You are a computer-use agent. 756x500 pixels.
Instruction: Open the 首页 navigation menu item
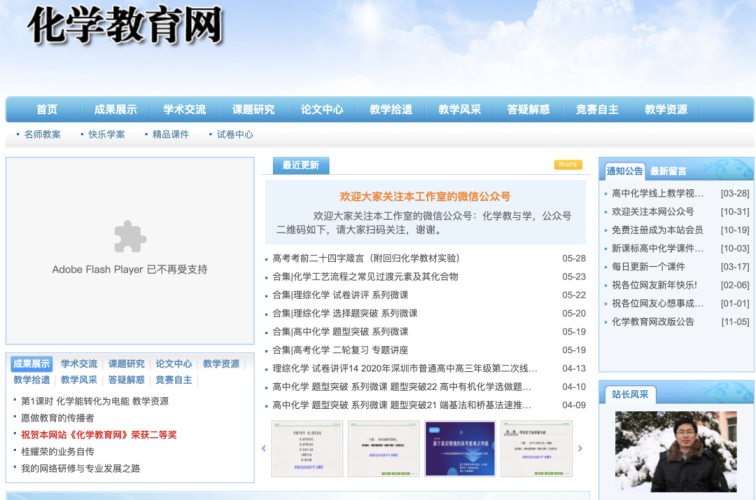[47, 109]
